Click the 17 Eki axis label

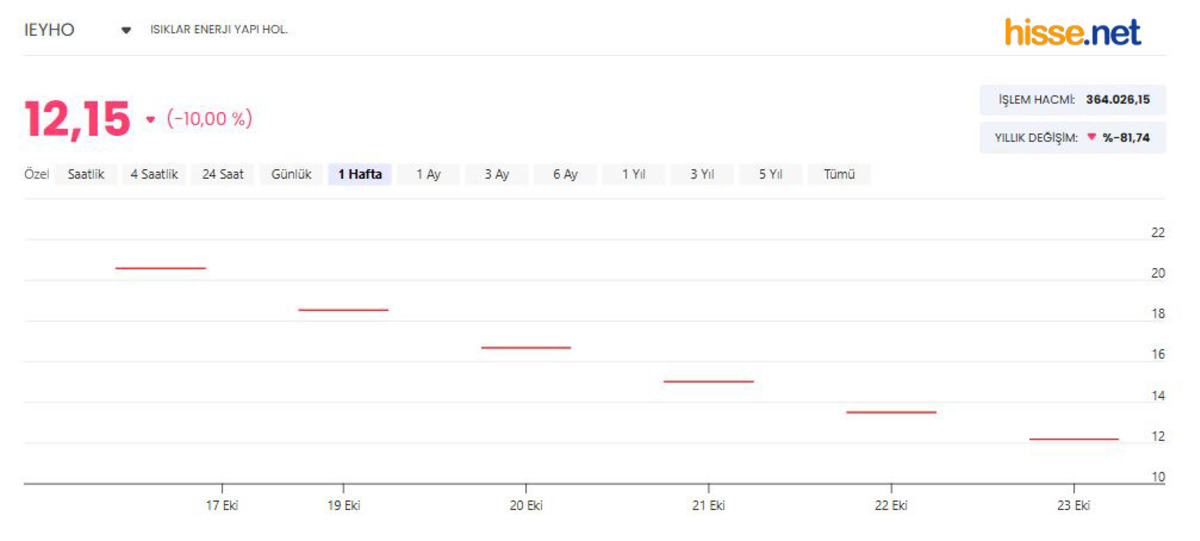(x=222, y=506)
